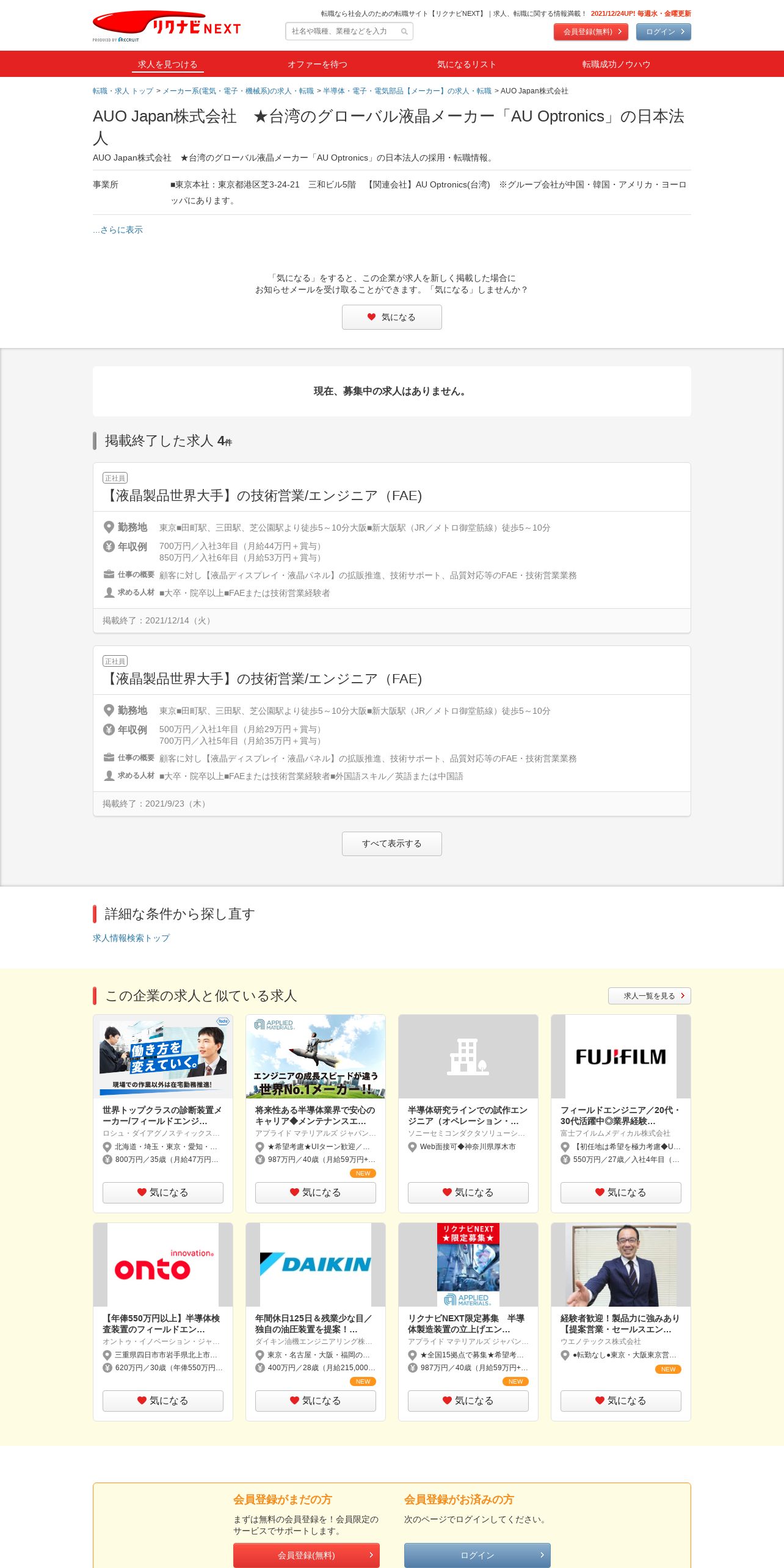
Task: Click the 年収例 yen icon in first job
Action: [109, 546]
